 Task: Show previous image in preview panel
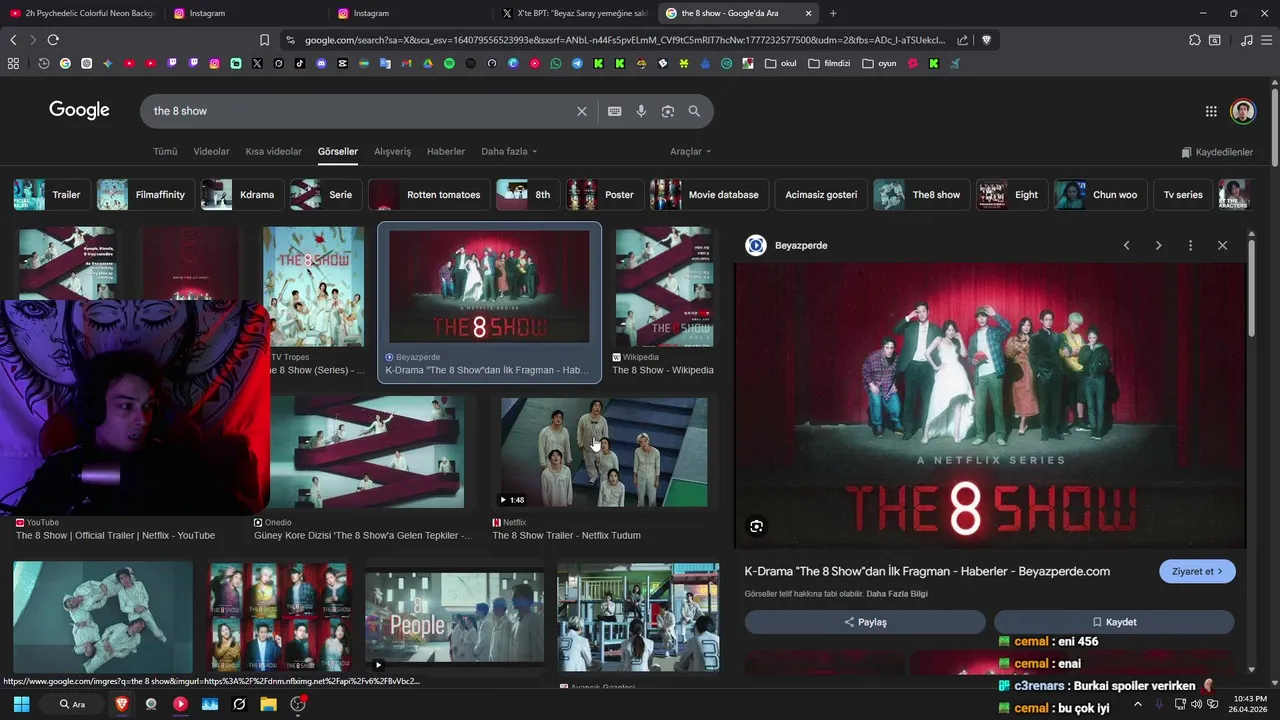[x=1126, y=245]
